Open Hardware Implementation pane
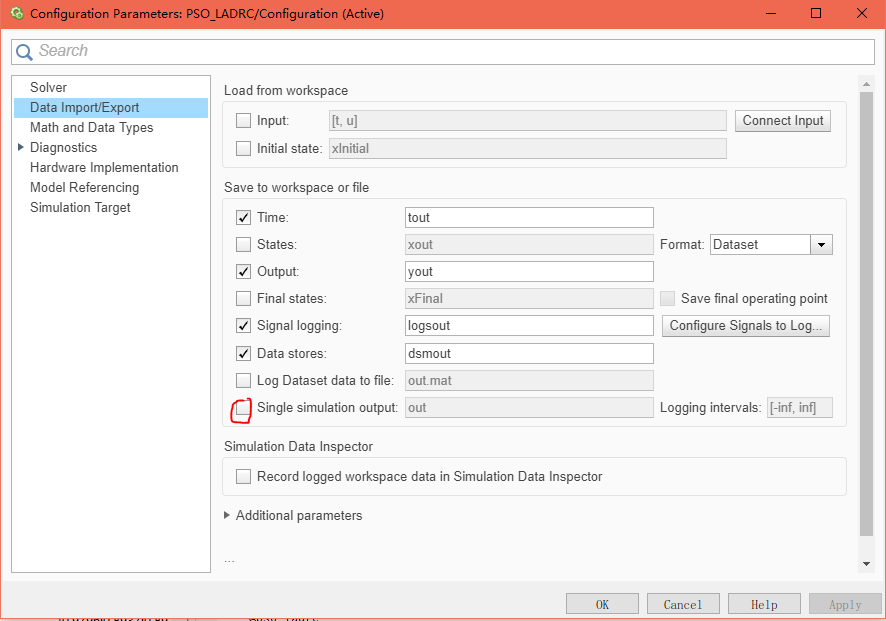The width and height of the screenshot is (886, 621). [x=104, y=167]
